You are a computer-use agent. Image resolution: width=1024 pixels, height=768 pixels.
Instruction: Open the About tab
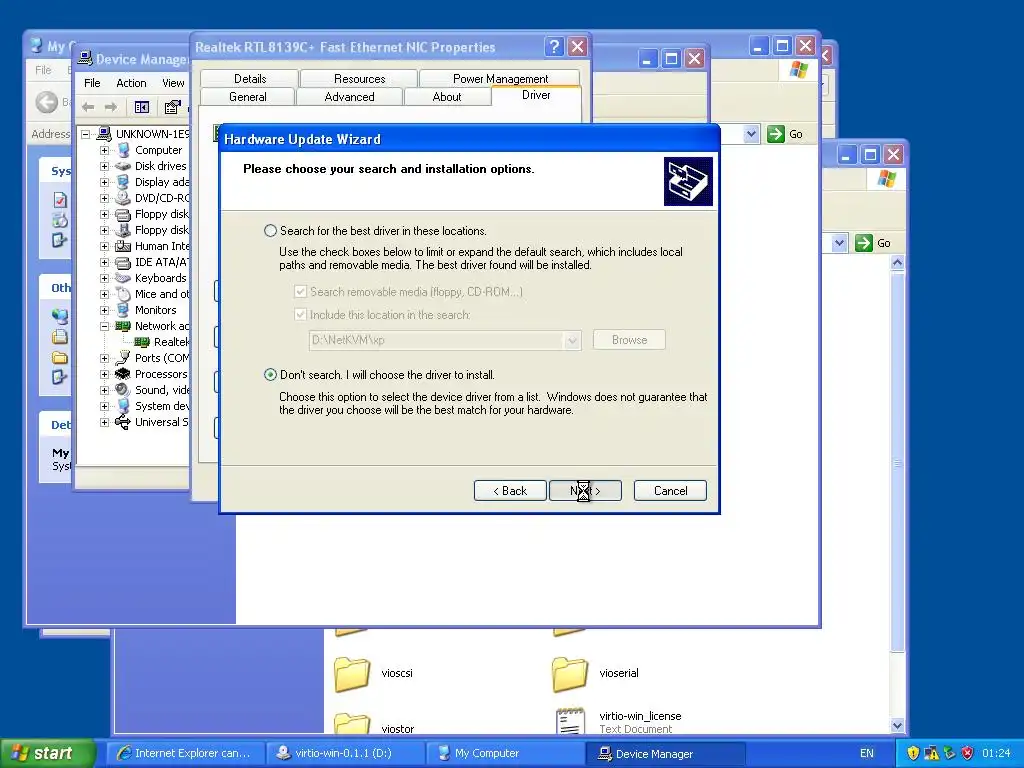447,97
